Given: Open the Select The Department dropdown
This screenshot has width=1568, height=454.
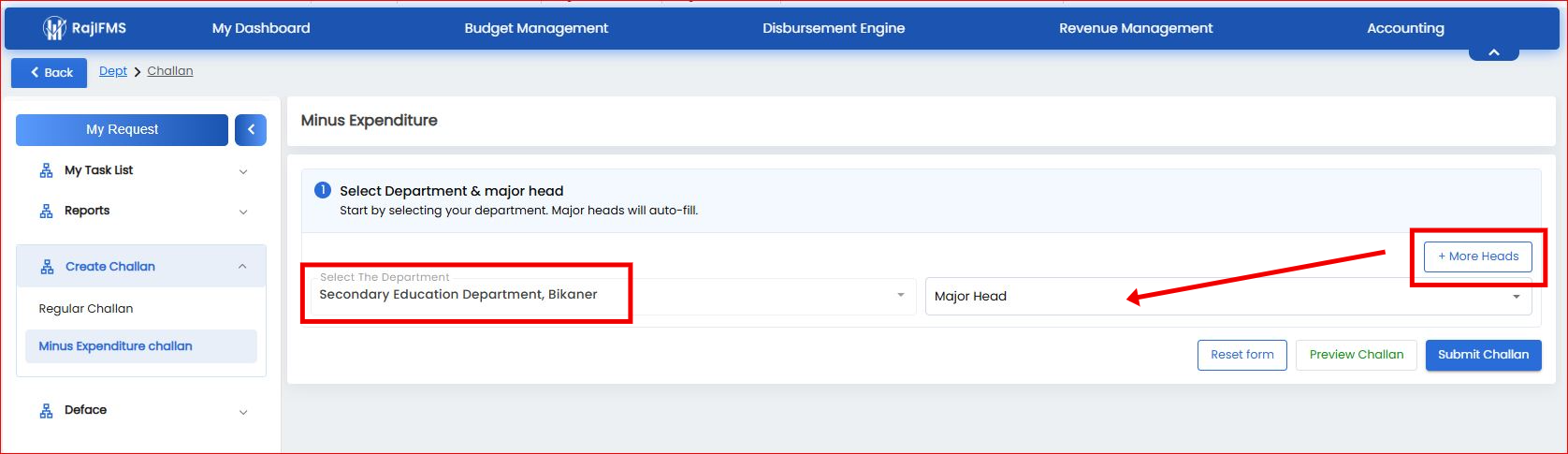Looking at the screenshot, I should click(613, 295).
